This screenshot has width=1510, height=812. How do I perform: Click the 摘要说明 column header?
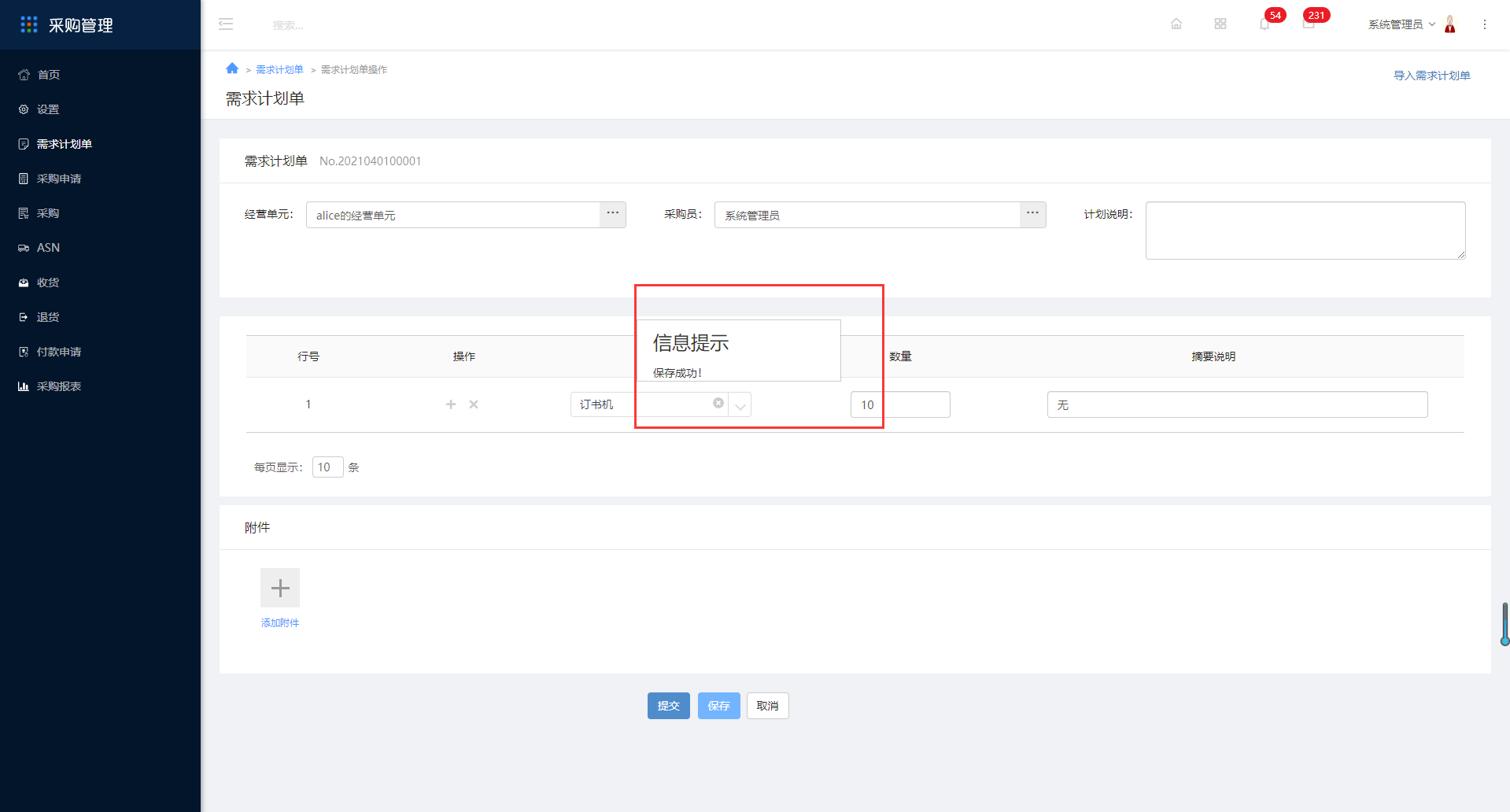point(1213,356)
